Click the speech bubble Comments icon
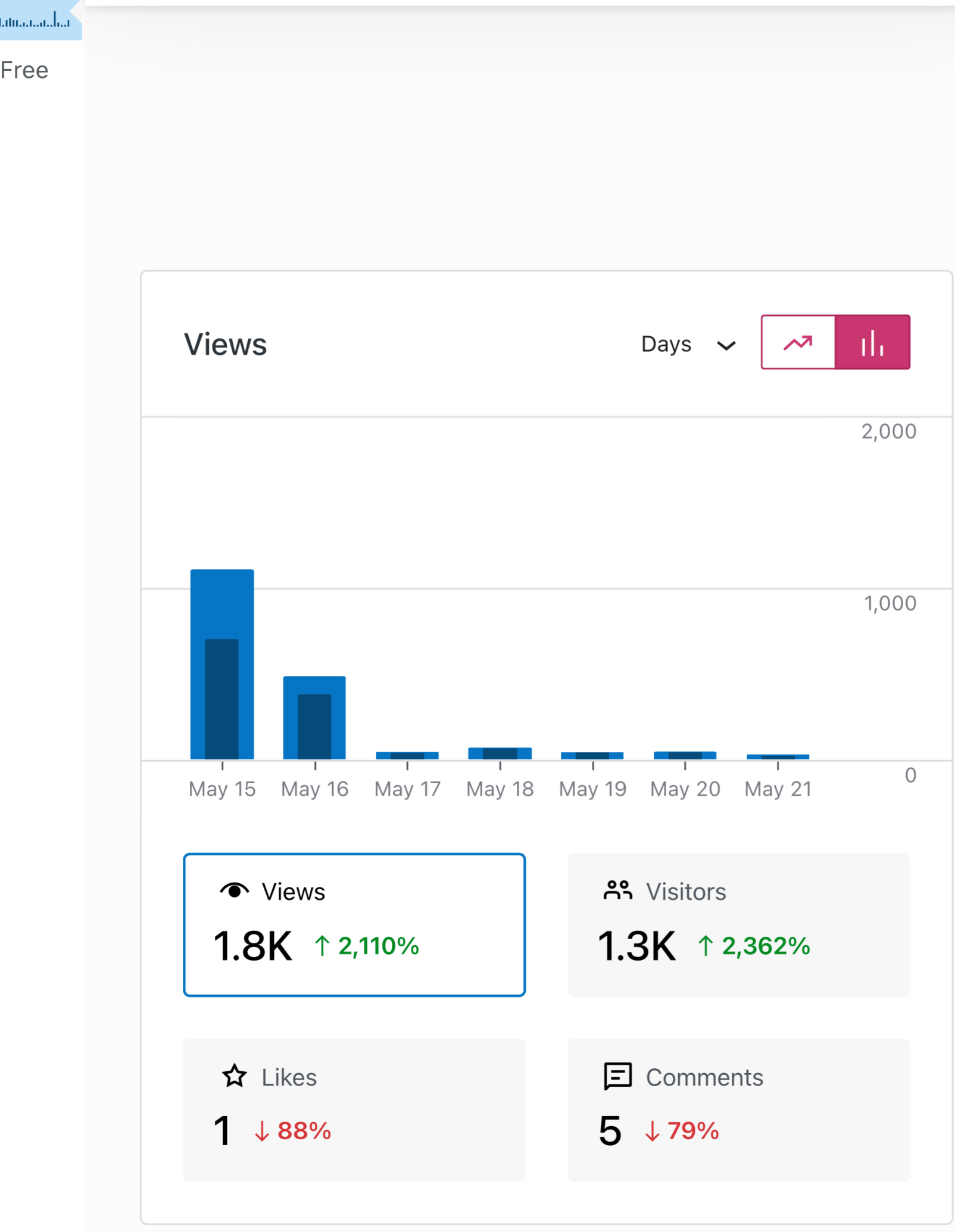Viewport: 955px width, 1232px height. [x=617, y=1076]
